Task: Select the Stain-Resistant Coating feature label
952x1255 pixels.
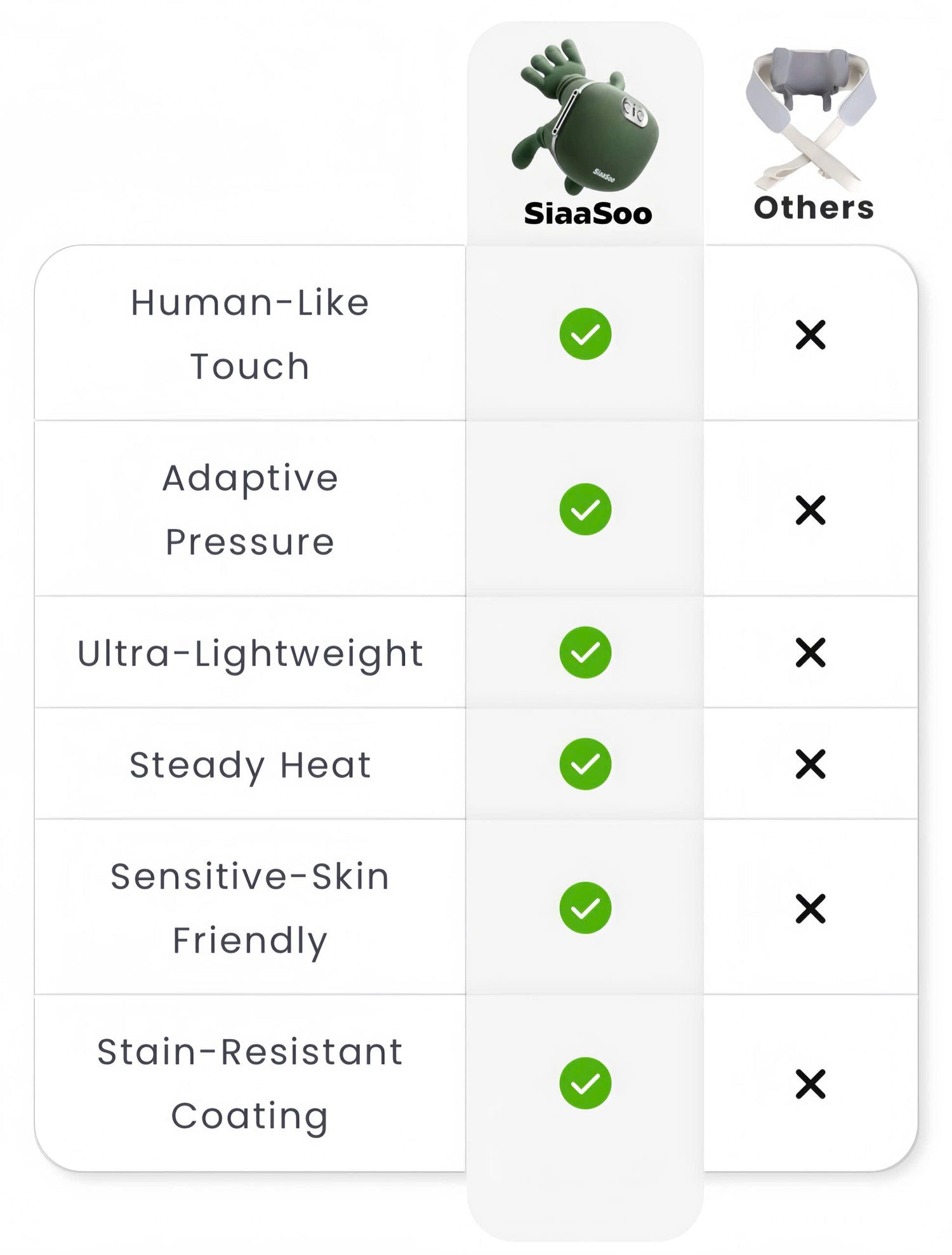Action: (x=250, y=1084)
